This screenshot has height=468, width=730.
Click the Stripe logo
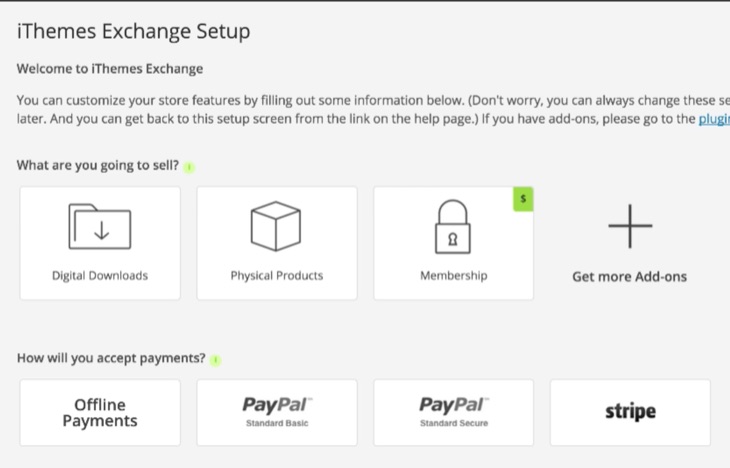pyautogui.click(x=630, y=412)
